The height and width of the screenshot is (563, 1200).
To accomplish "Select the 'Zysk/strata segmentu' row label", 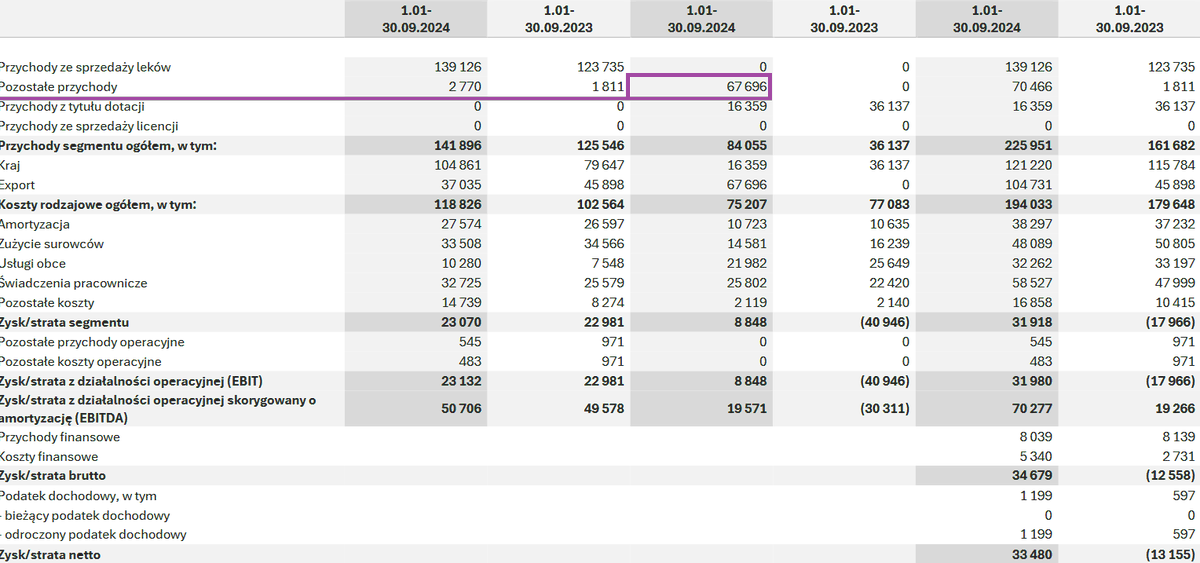I will pyautogui.click(x=64, y=323).
